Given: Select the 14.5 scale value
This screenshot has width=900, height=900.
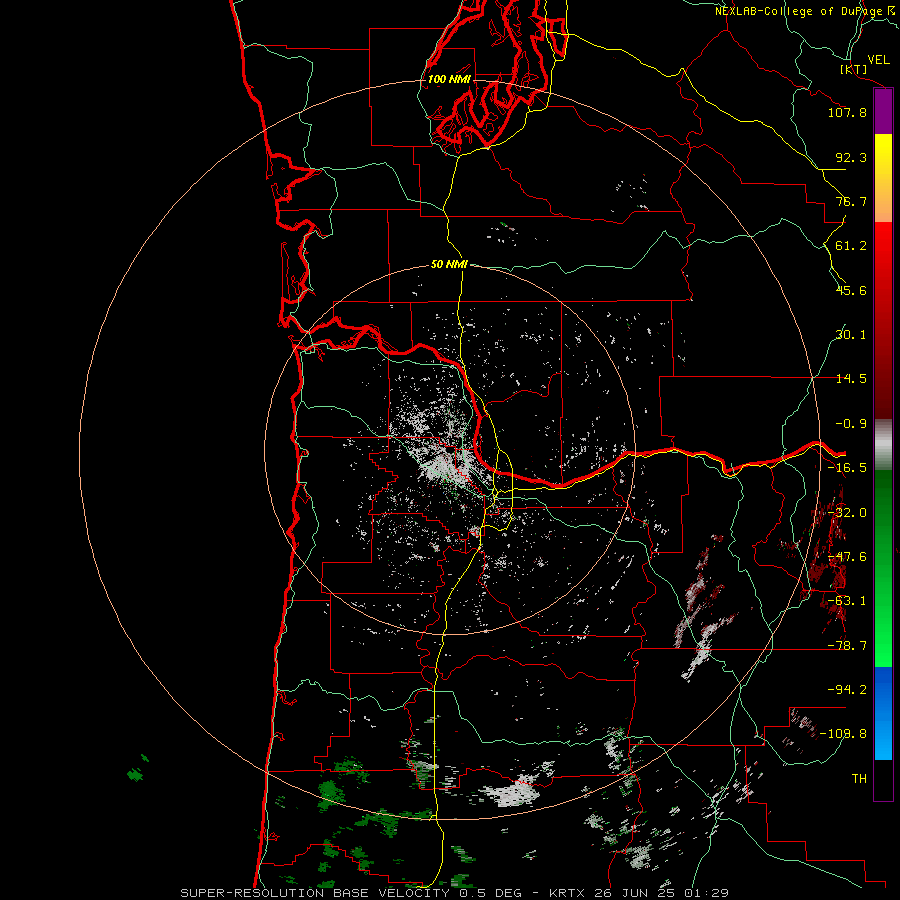Looking at the screenshot, I should [x=851, y=379].
